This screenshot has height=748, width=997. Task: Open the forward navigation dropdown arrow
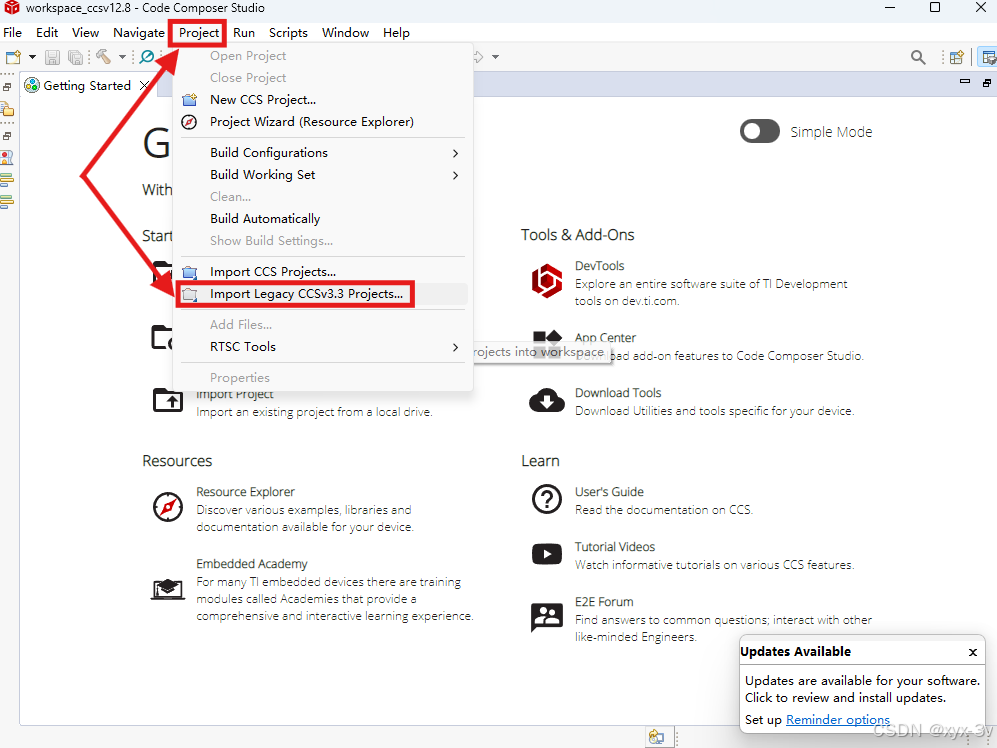(x=495, y=57)
